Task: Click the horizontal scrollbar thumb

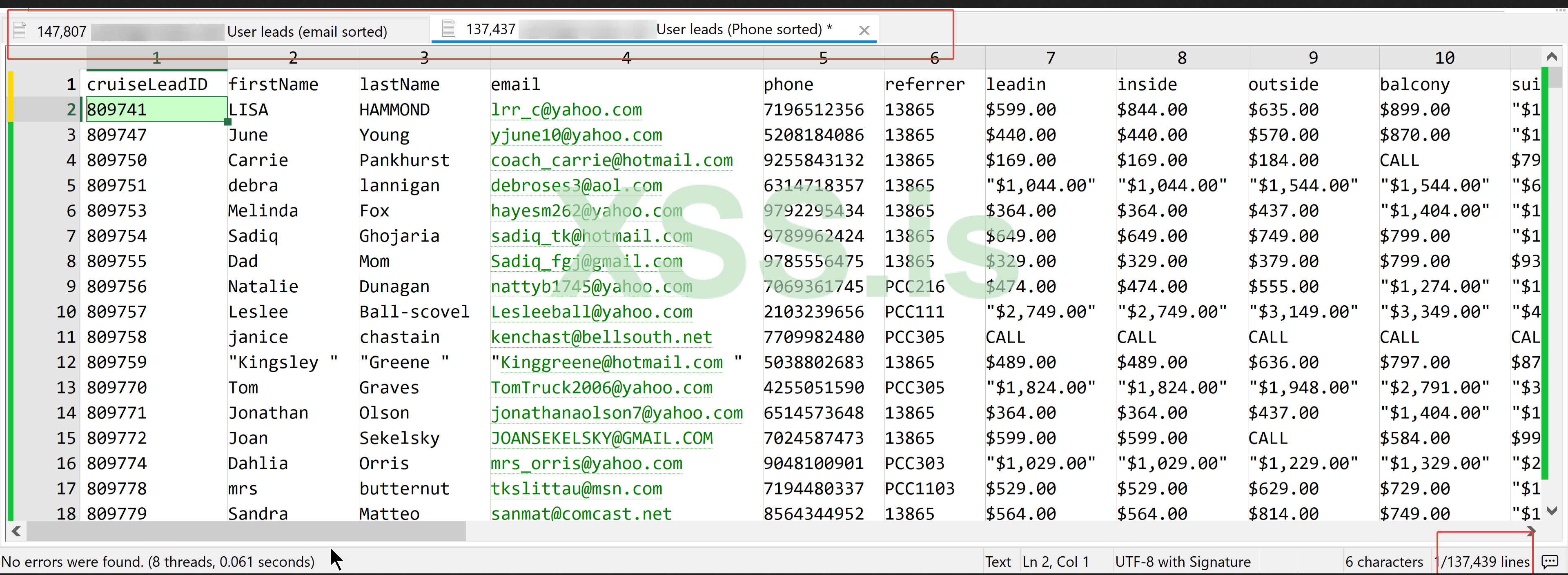Action: 246,531
